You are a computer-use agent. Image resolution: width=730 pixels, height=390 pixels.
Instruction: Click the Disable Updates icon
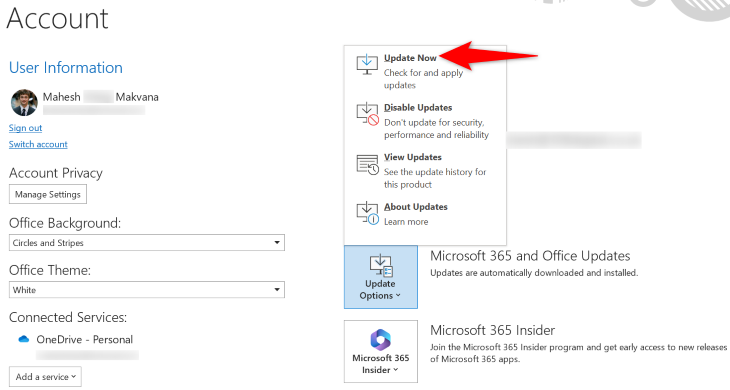point(368,114)
